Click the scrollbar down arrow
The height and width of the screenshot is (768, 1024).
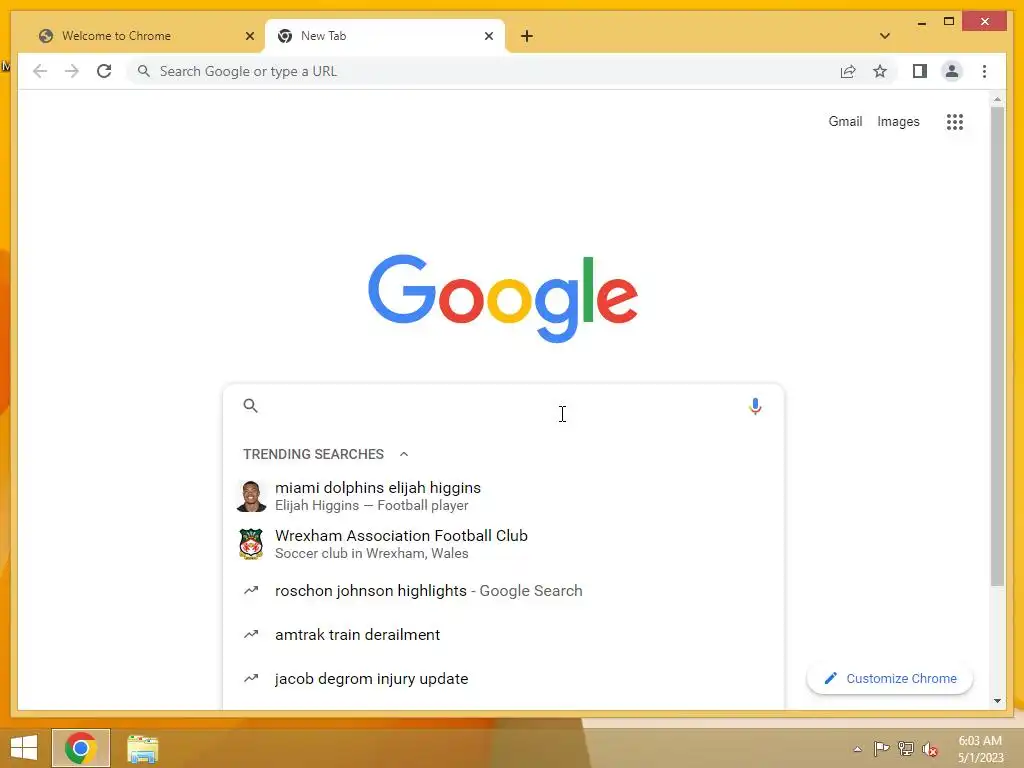click(x=997, y=701)
